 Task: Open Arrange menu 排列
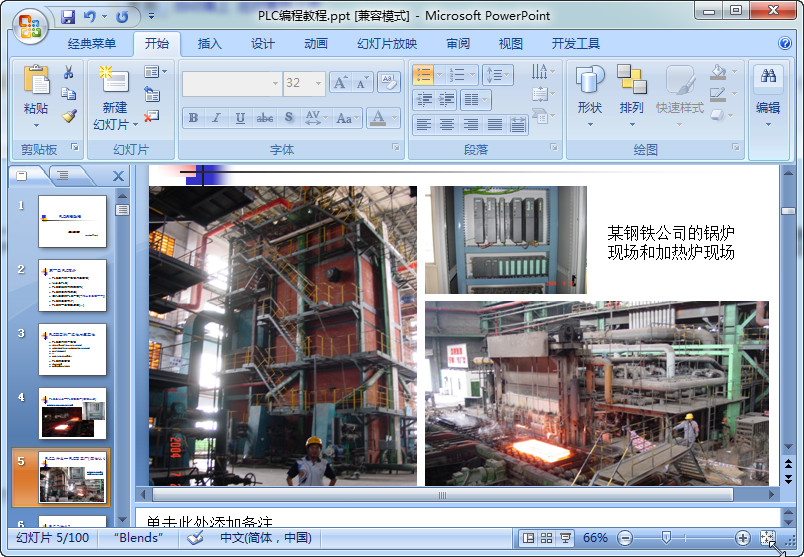[x=632, y=96]
